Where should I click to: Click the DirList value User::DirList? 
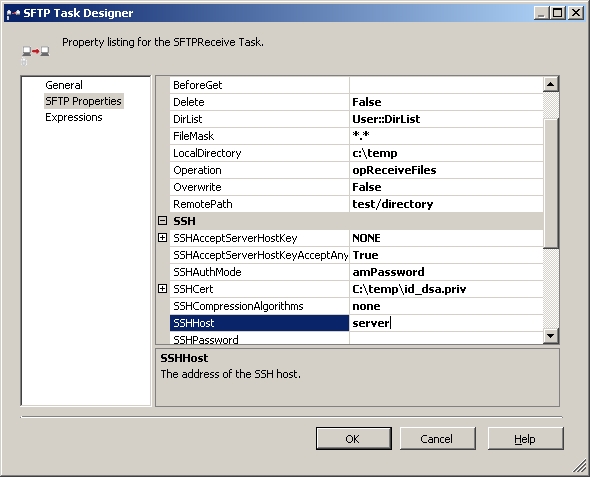tap(446, 119)
